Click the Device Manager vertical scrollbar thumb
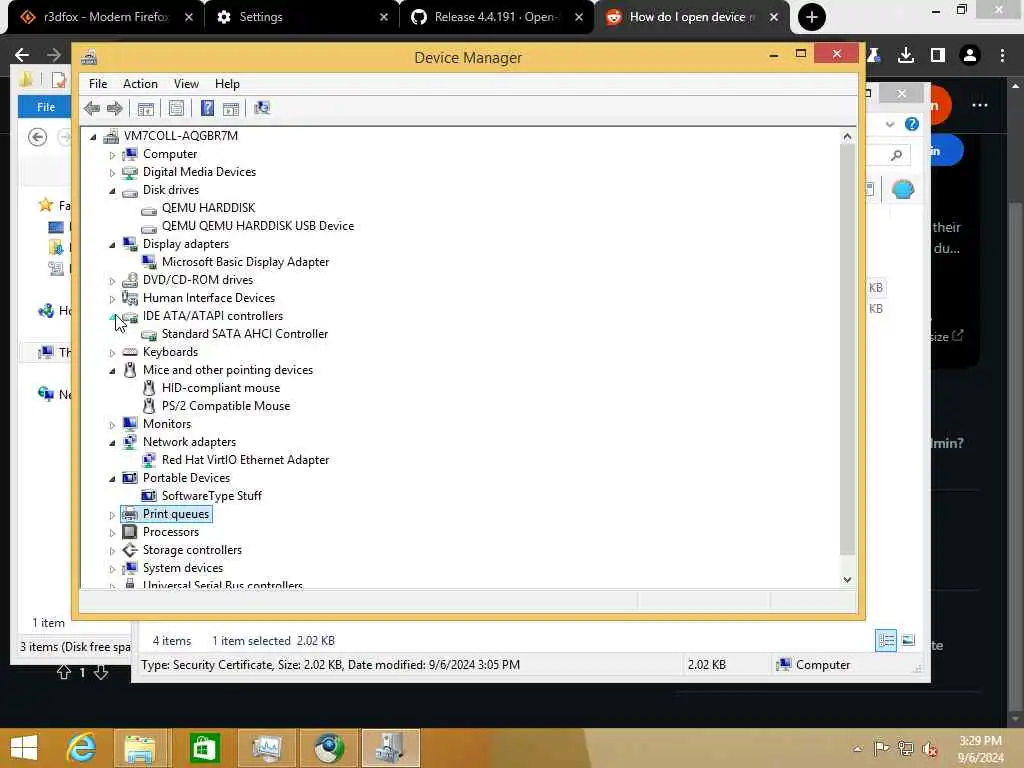The height and width of the screenshot is (768, 1024). click(847, 349)
